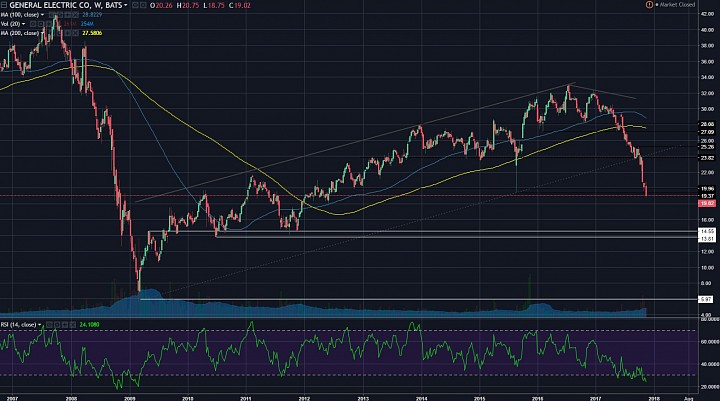Image resolution: width=720 pixels, height=401 pixels.
Task: Click the MA (100, close) legend label
Action: tap(20, 15)
